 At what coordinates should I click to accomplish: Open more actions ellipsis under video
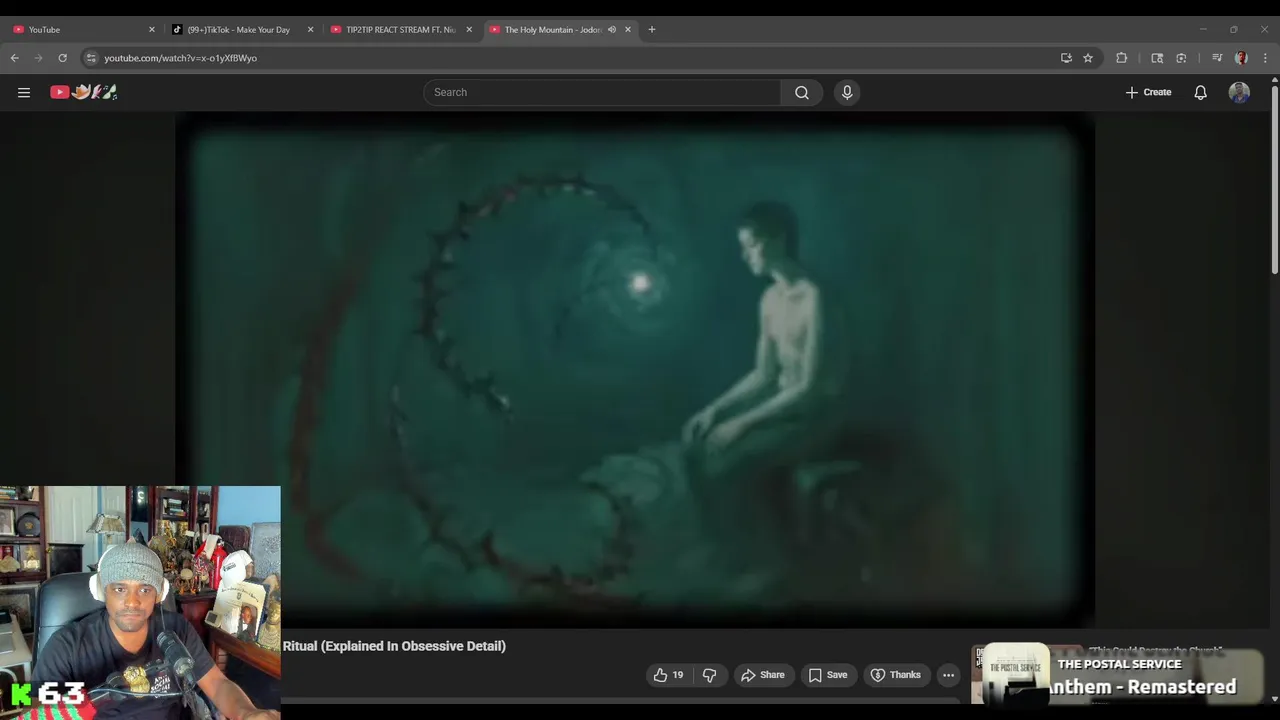click(948, 675)
